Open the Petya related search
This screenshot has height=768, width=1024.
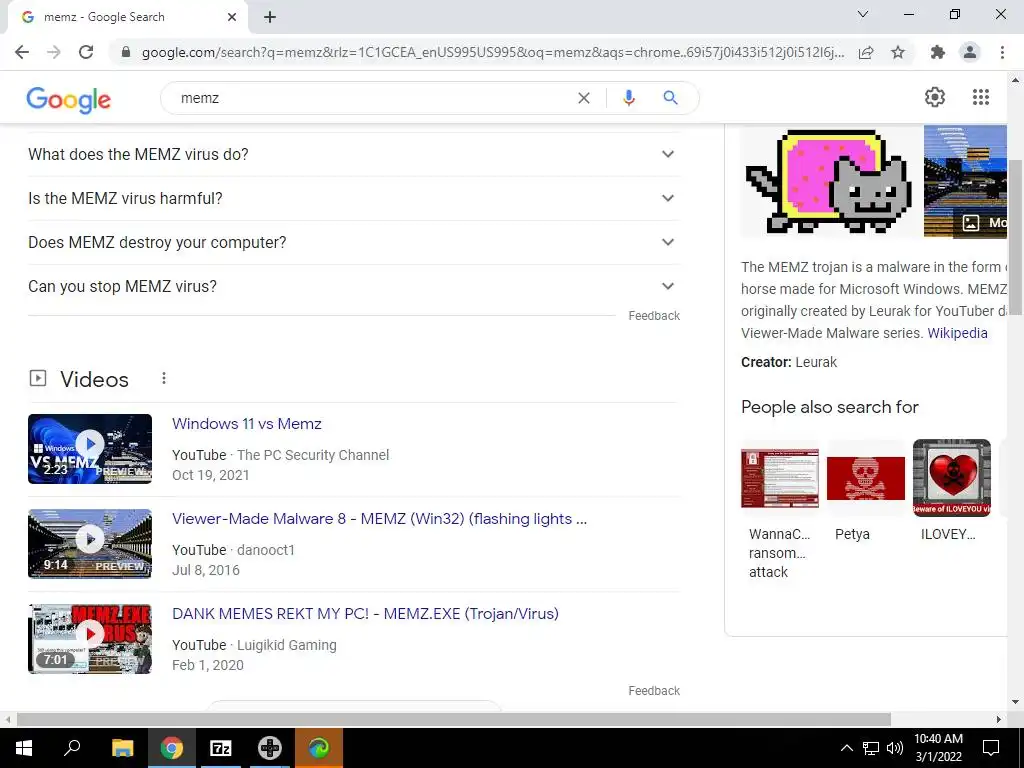[x=866, y=491]
